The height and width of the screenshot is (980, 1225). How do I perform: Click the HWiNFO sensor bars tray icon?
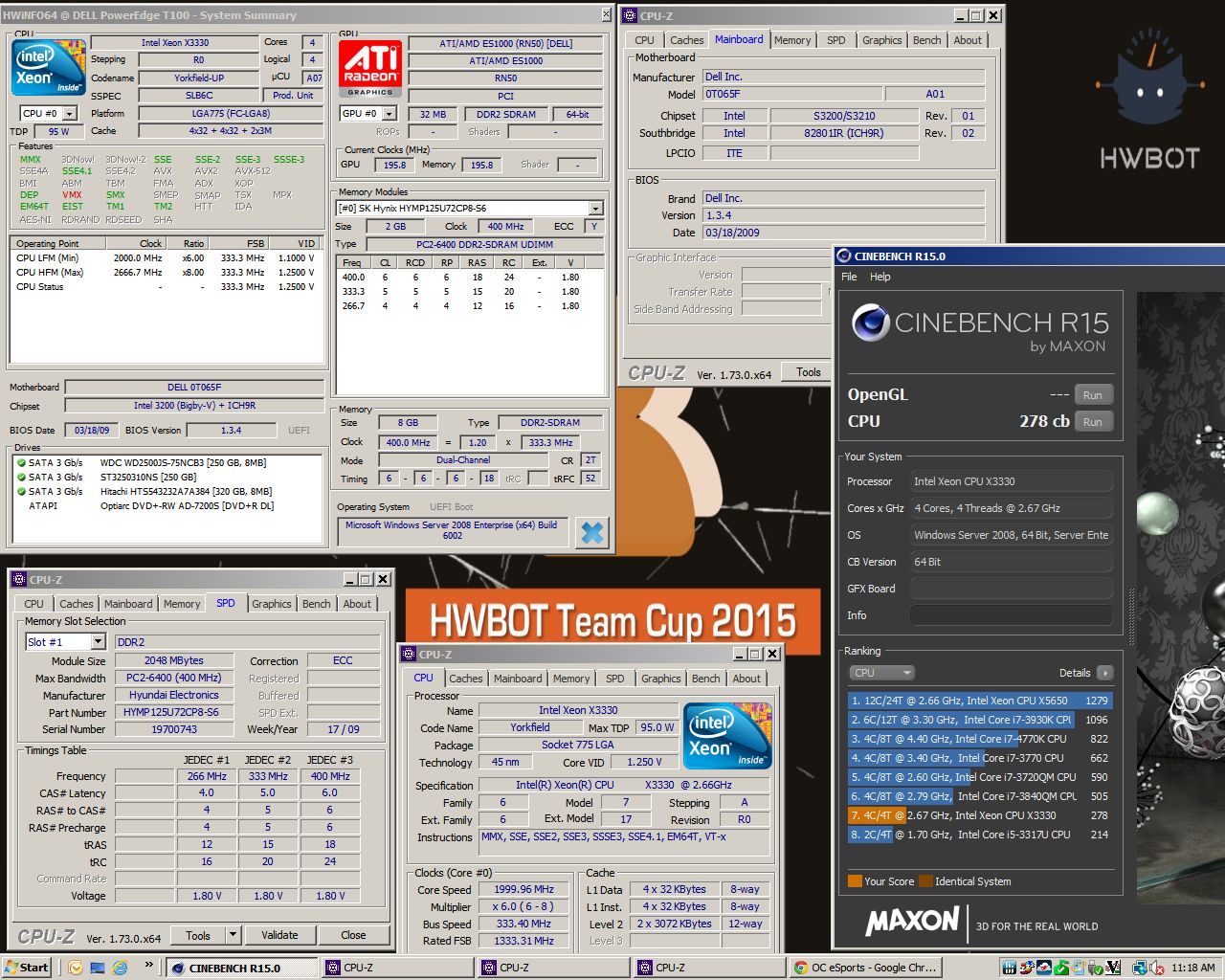(1009, 968)
